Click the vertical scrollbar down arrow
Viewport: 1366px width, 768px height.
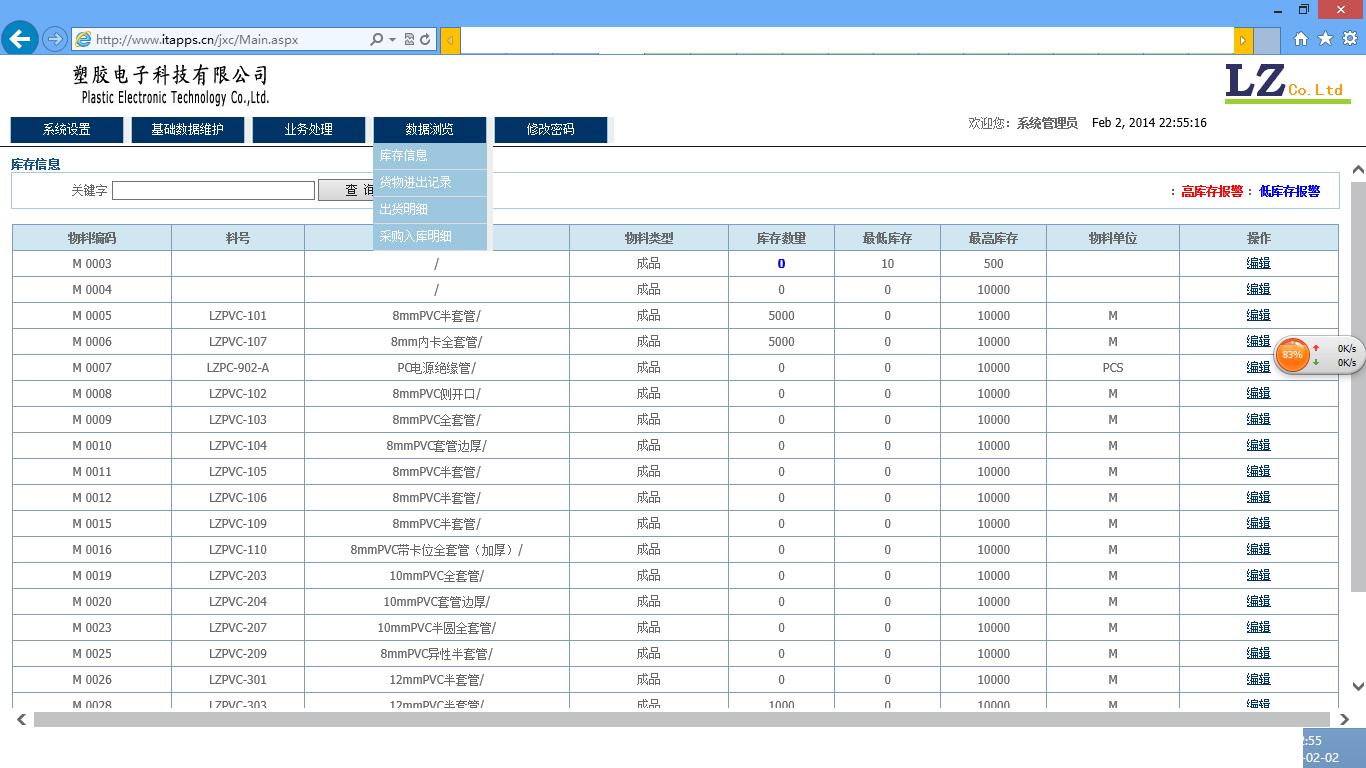[x=1357, y=686]
